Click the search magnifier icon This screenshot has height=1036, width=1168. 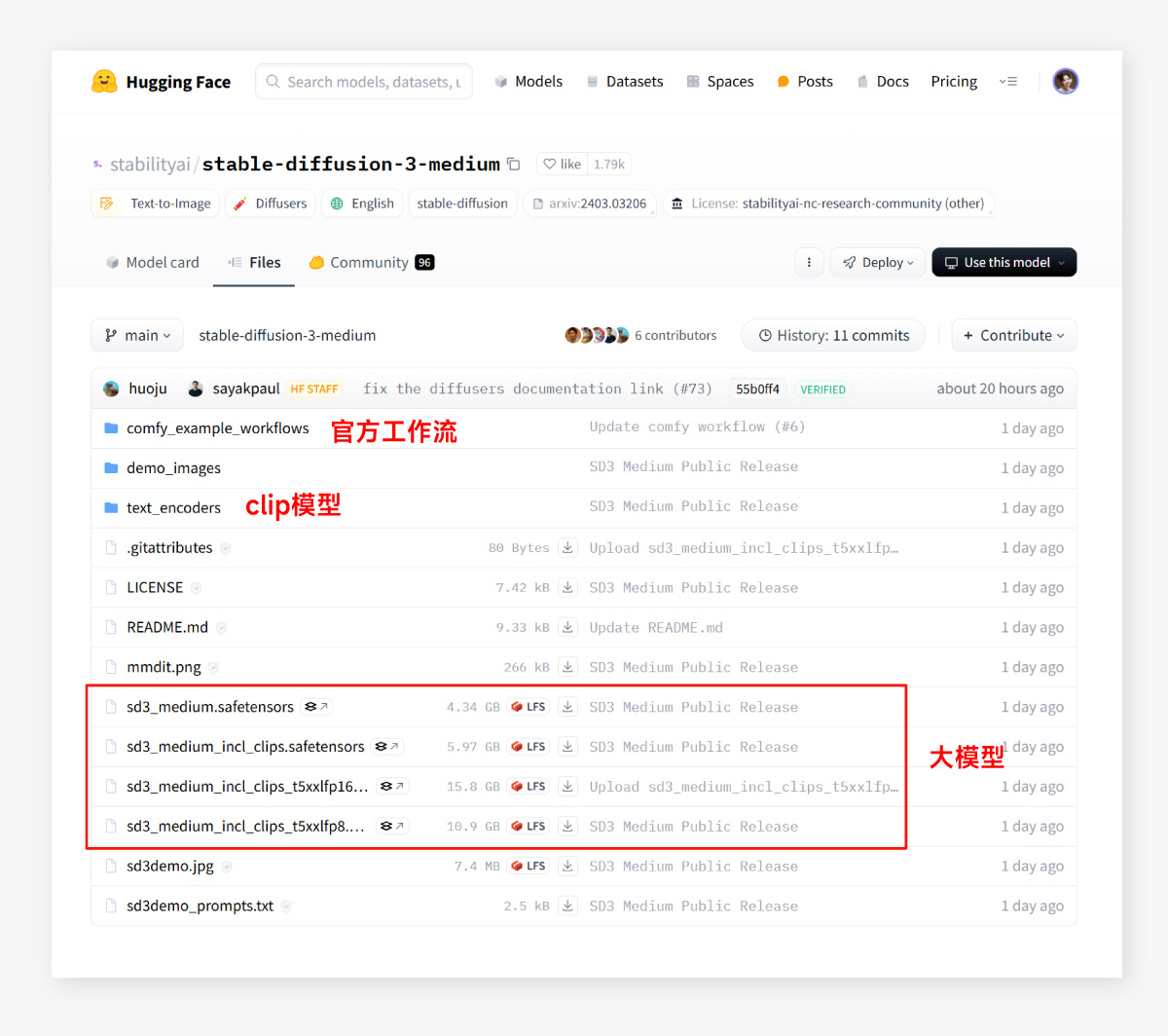[x=274, y=82]
